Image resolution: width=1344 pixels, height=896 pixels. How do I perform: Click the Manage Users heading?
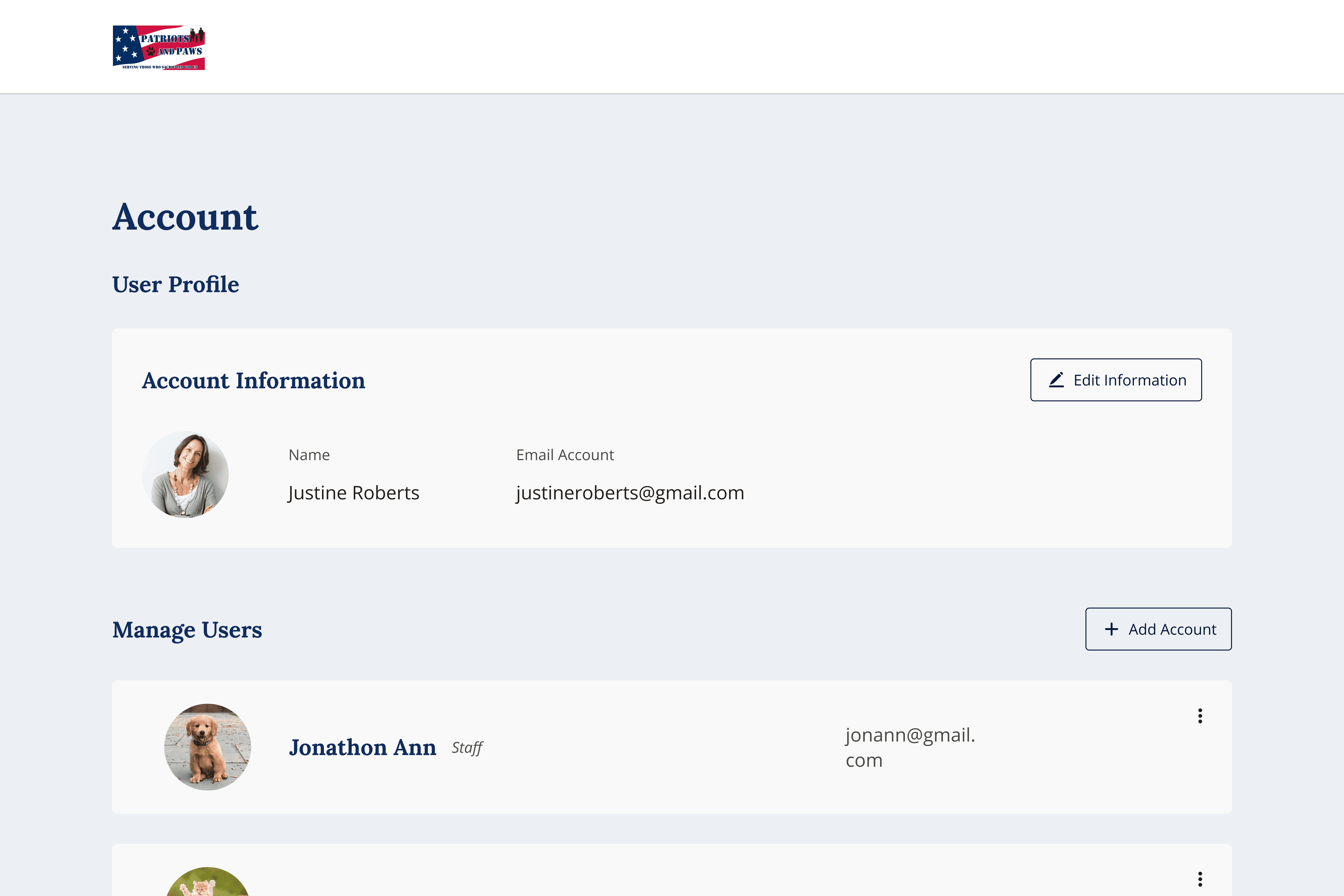click(187, 630)
